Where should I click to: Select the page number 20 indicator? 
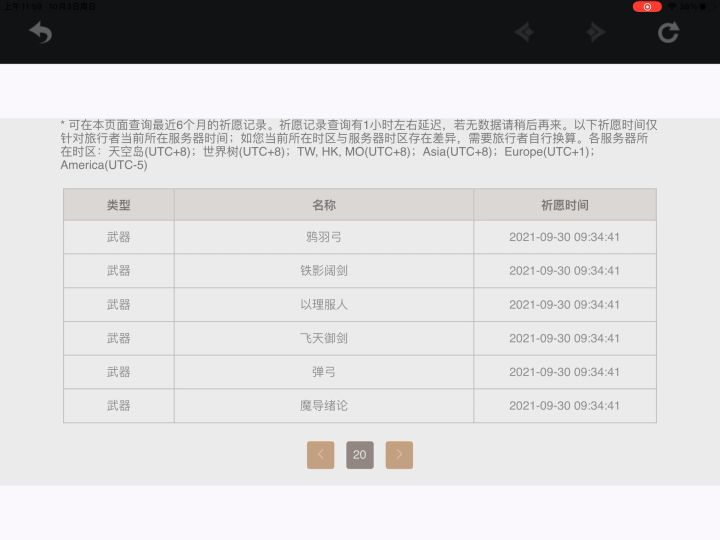(360, 455)
